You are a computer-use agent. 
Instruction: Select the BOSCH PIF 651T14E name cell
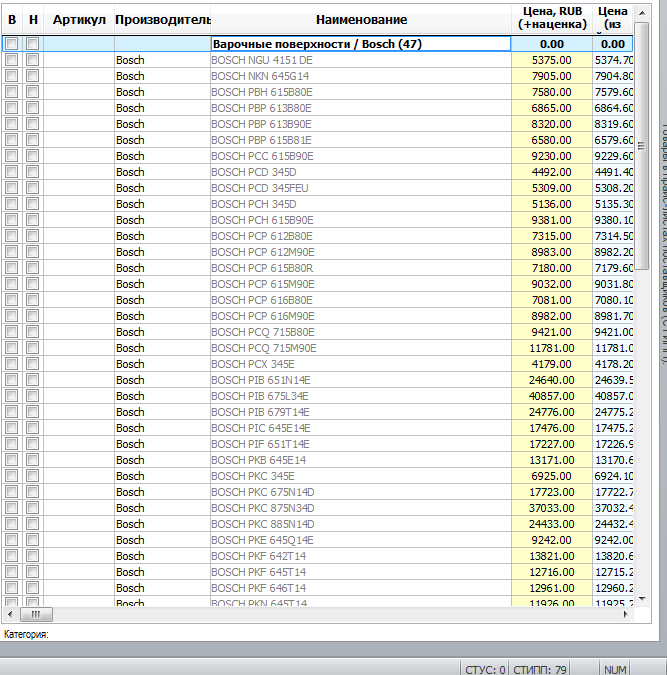pos(361,444)
